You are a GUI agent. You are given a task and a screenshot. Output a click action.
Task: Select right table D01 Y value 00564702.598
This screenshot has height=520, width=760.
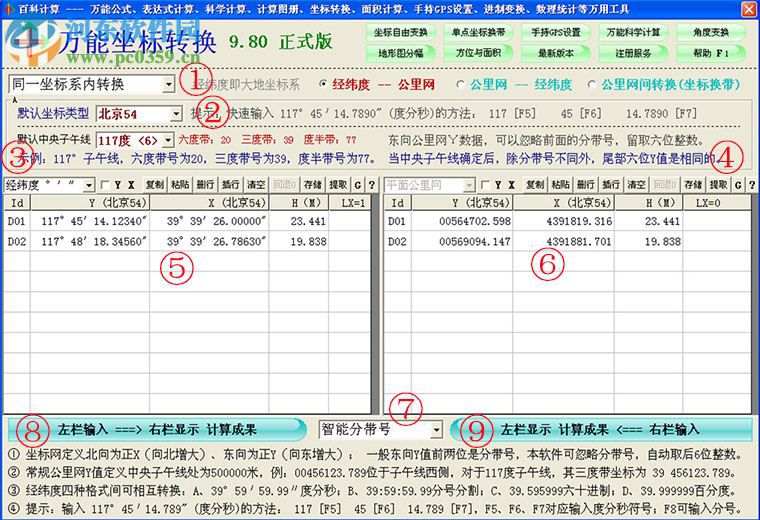[462, 221]
